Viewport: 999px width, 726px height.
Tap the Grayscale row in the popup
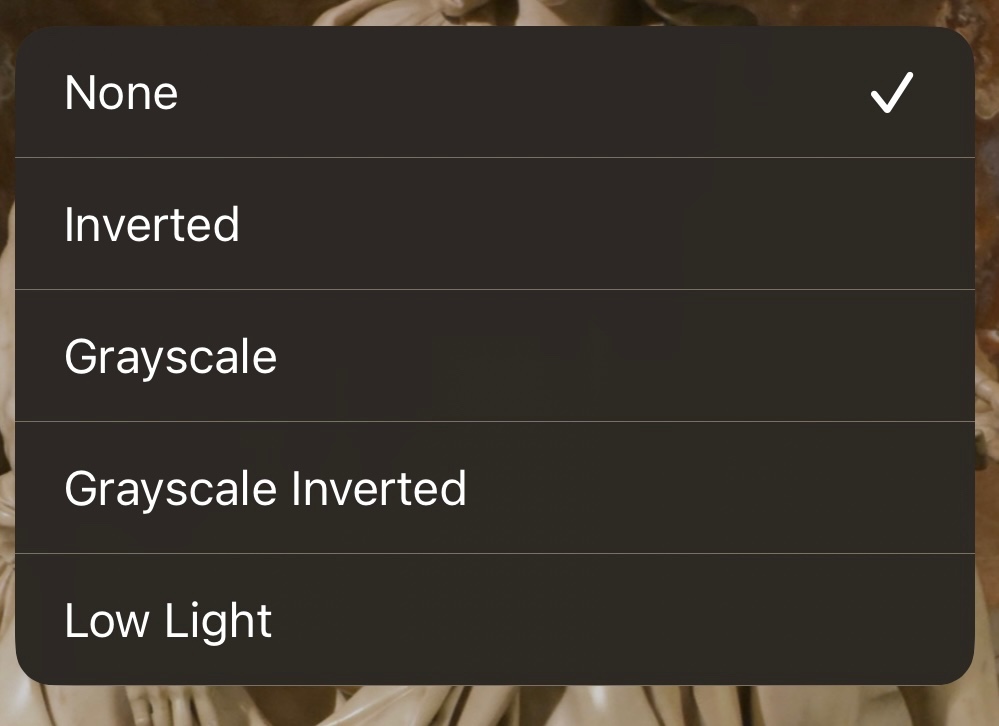[494, 356]
